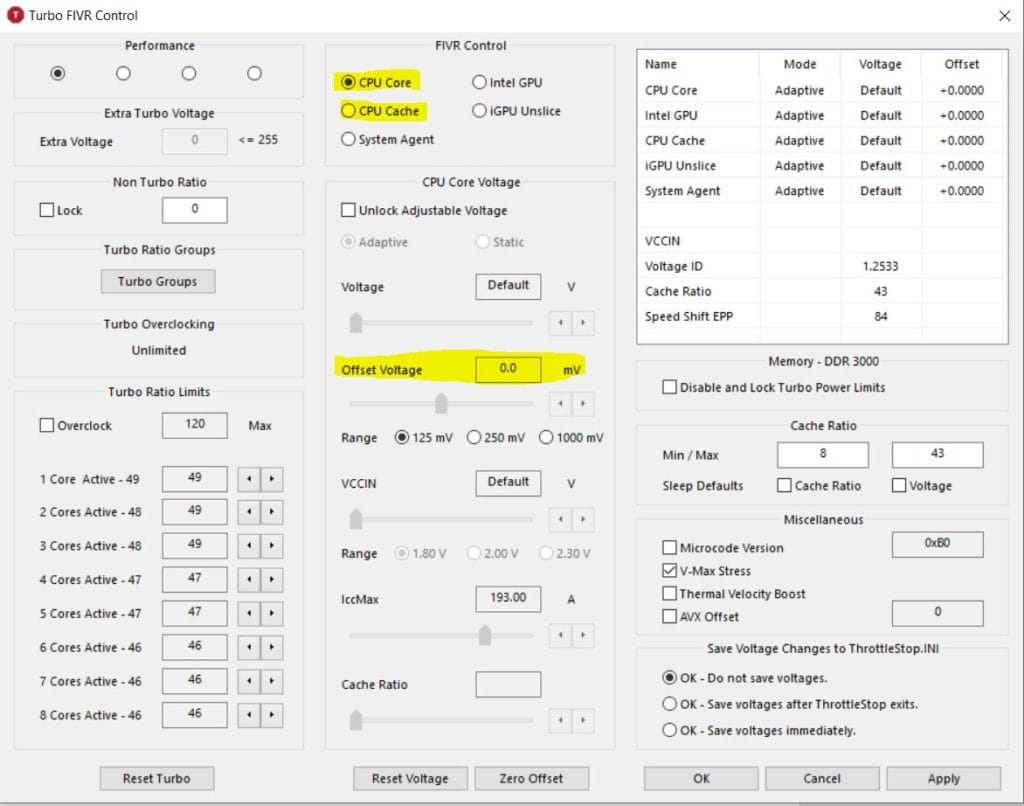1024x806 pixels.
Task: Check Disable and Lock Turbo Power Limits
Action: pos(670,388)
